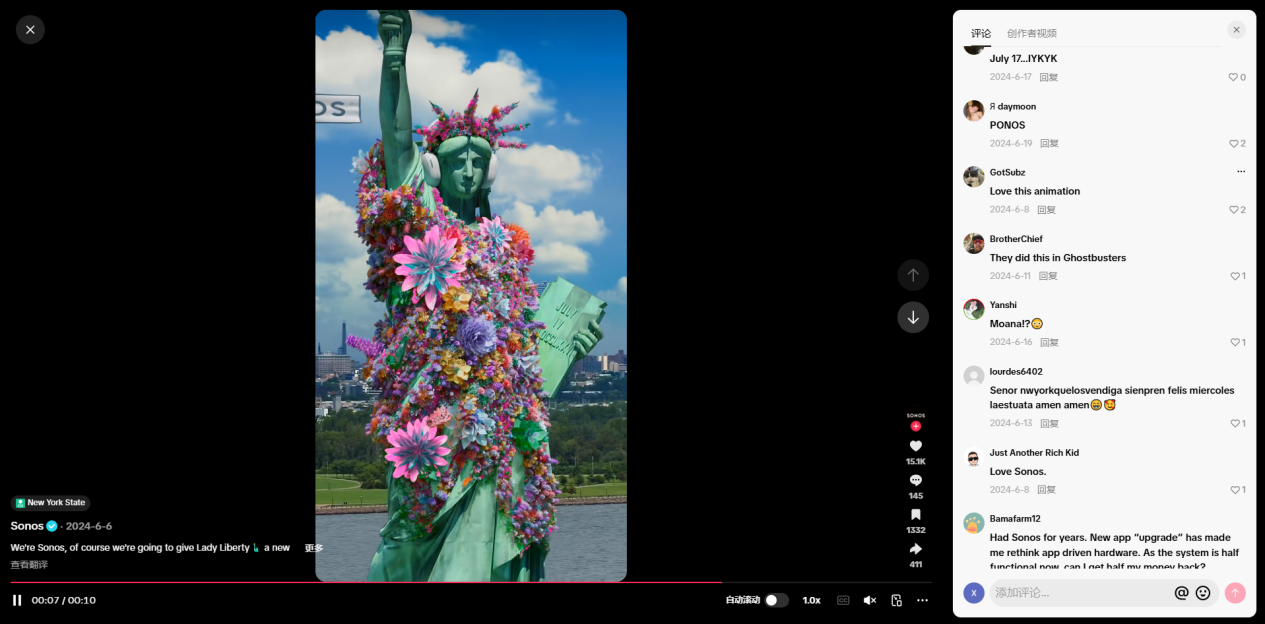Open the emoji picker in comment box
The width and height of the screenshot is (1265, 624).
pyautogui.click(x=1203, y=593)
